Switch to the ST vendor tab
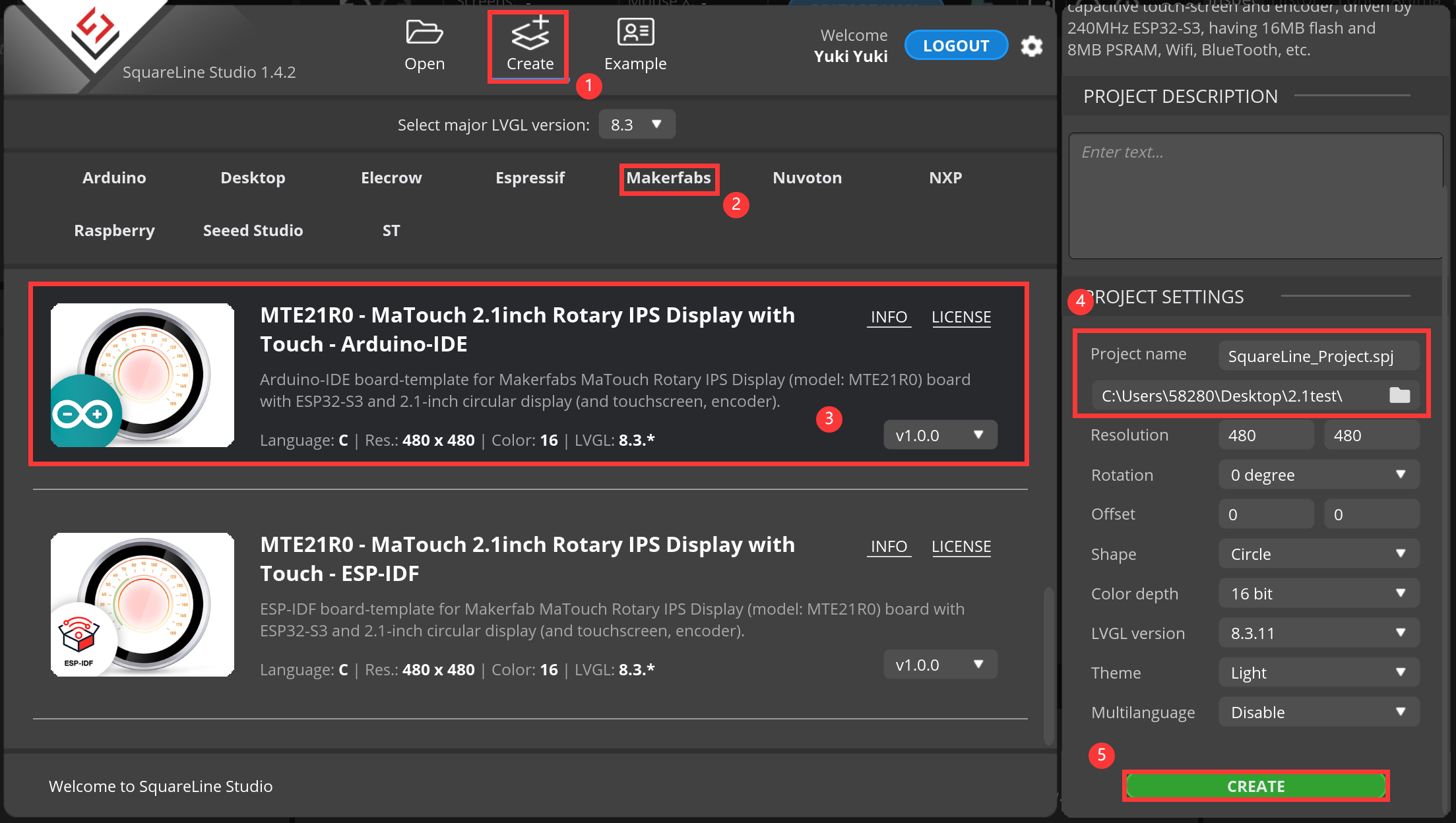This screenshot has width=1456, height=823. pos(391,230)
